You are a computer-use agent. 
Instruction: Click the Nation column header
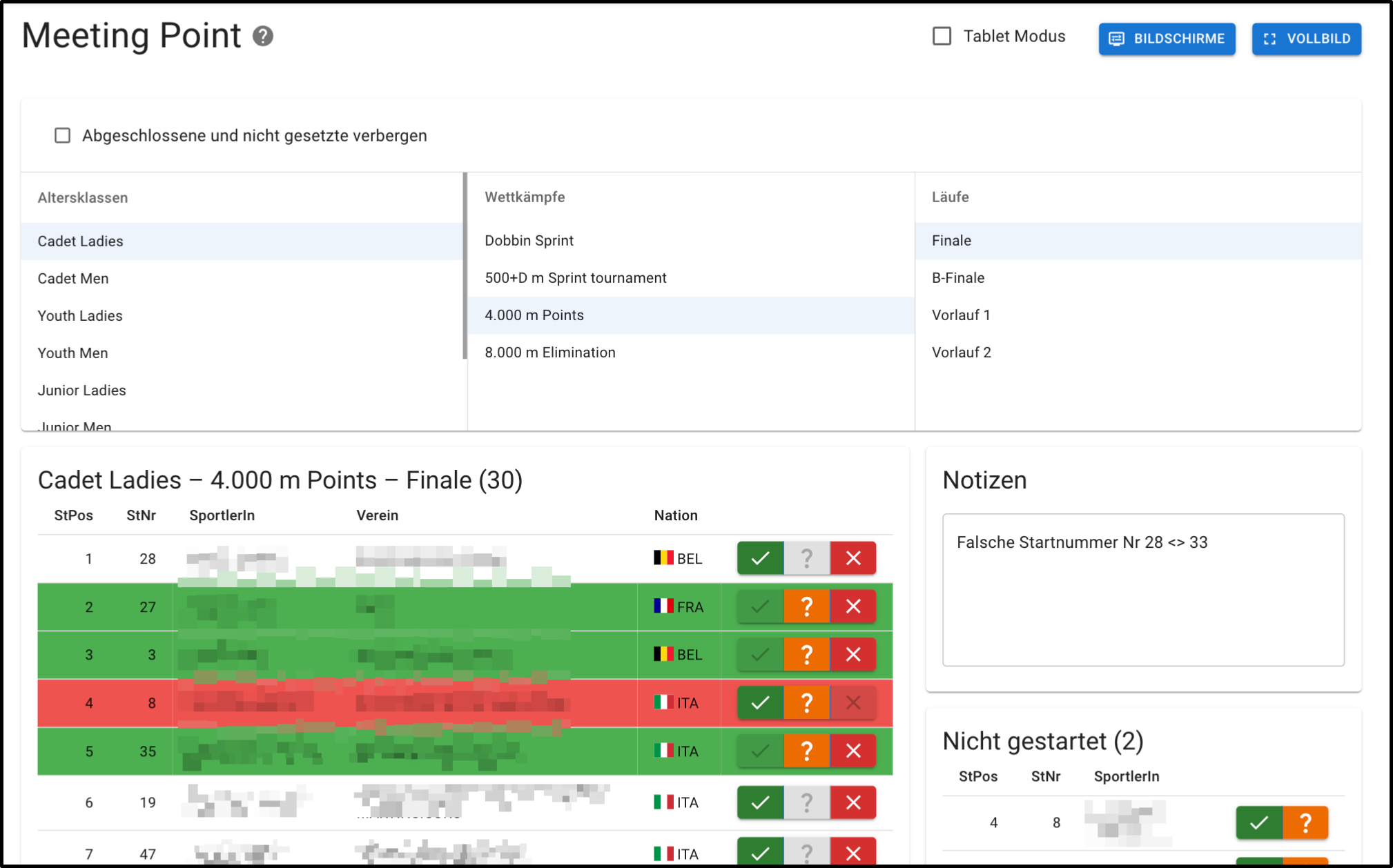pos(676,515)
